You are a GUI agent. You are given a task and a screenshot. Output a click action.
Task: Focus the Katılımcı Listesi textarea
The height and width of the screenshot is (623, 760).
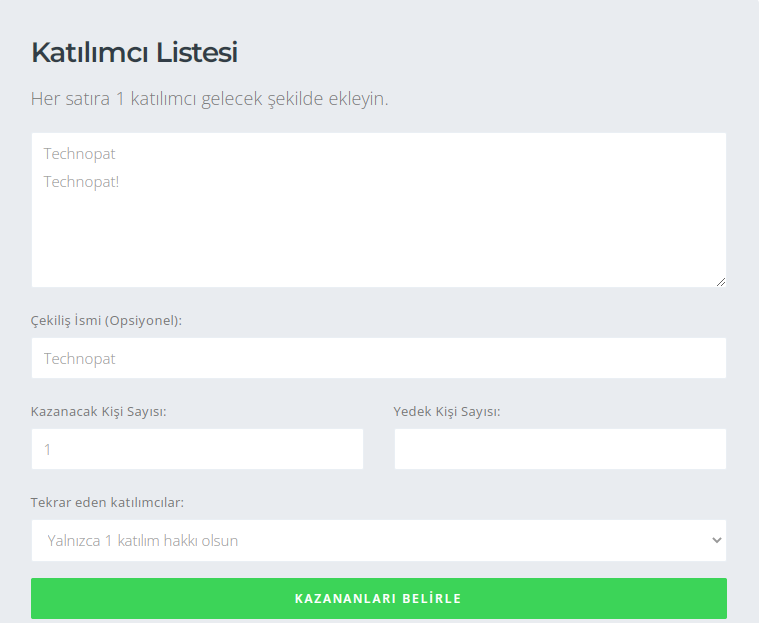378,210
